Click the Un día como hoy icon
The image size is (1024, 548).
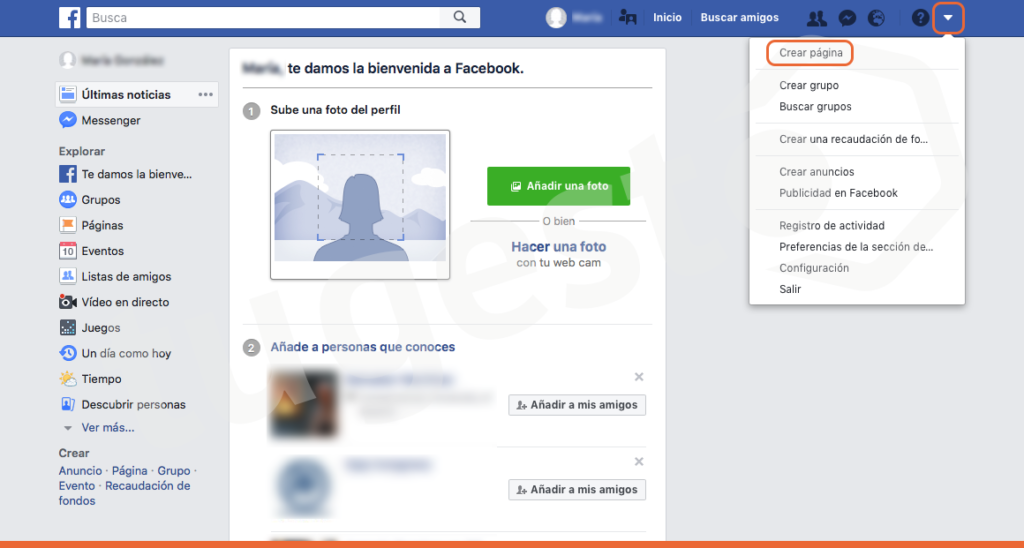click(x=67, y=353)
